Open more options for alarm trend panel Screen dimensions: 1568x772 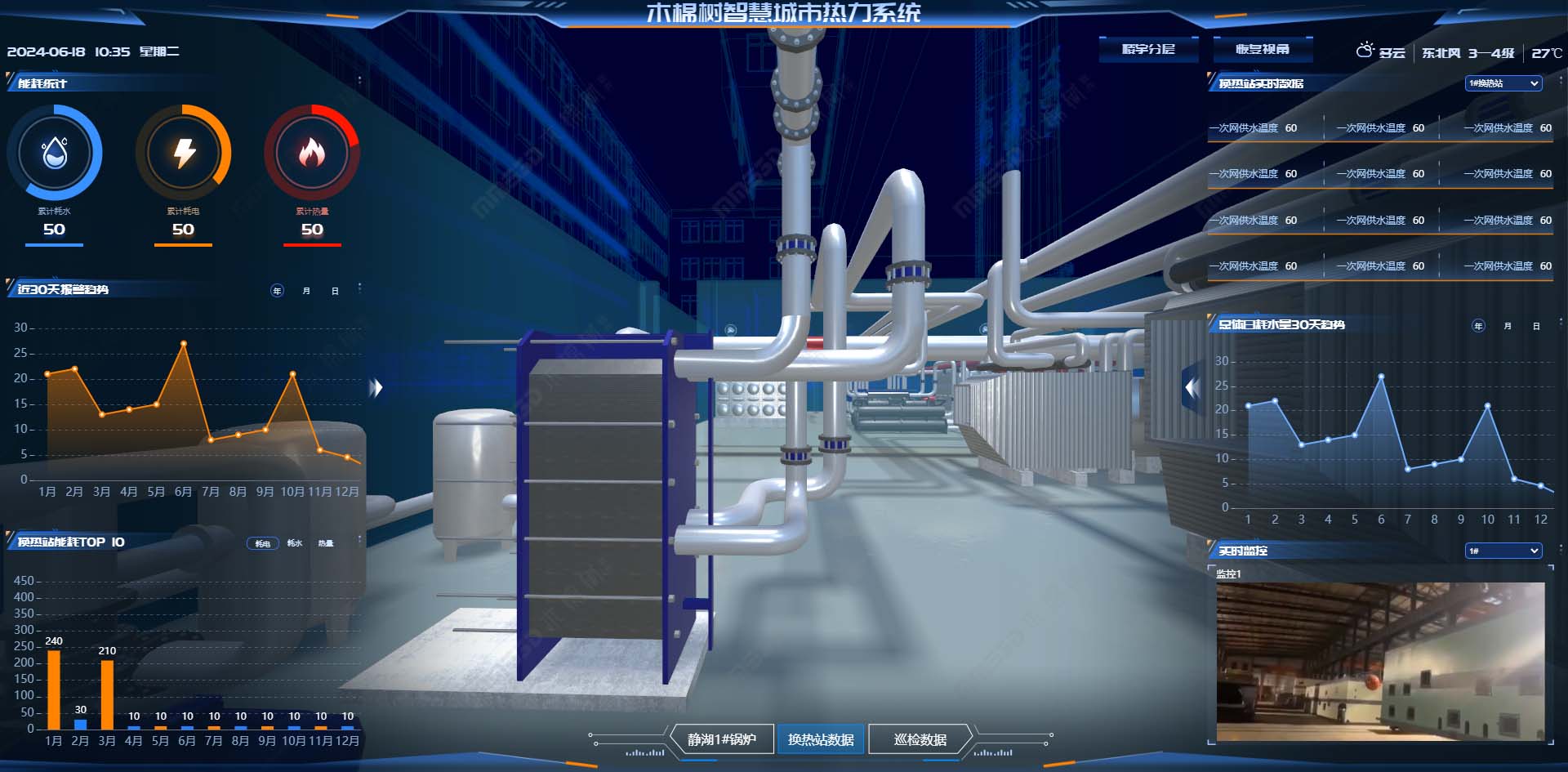point(359,288)
